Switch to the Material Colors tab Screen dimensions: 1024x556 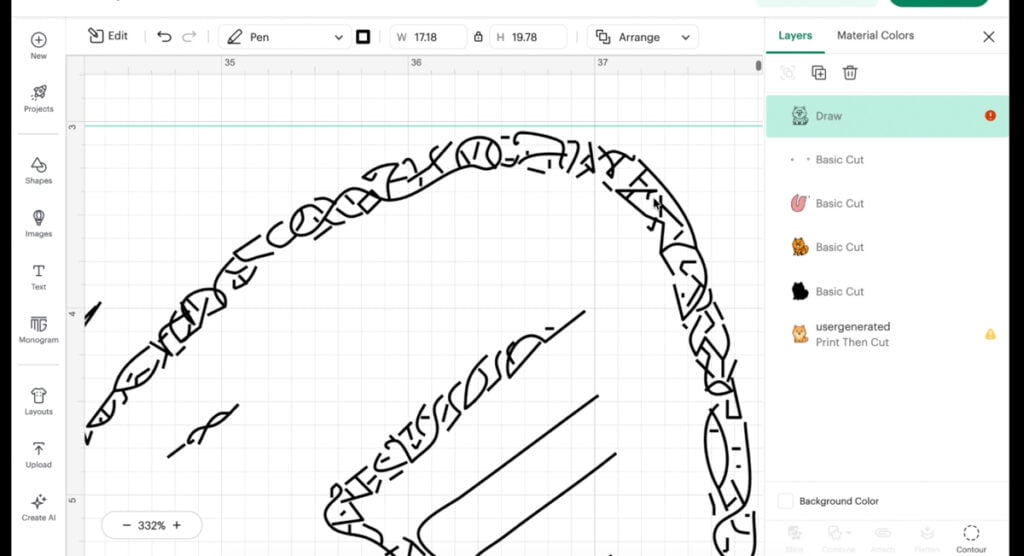point(875,36)
